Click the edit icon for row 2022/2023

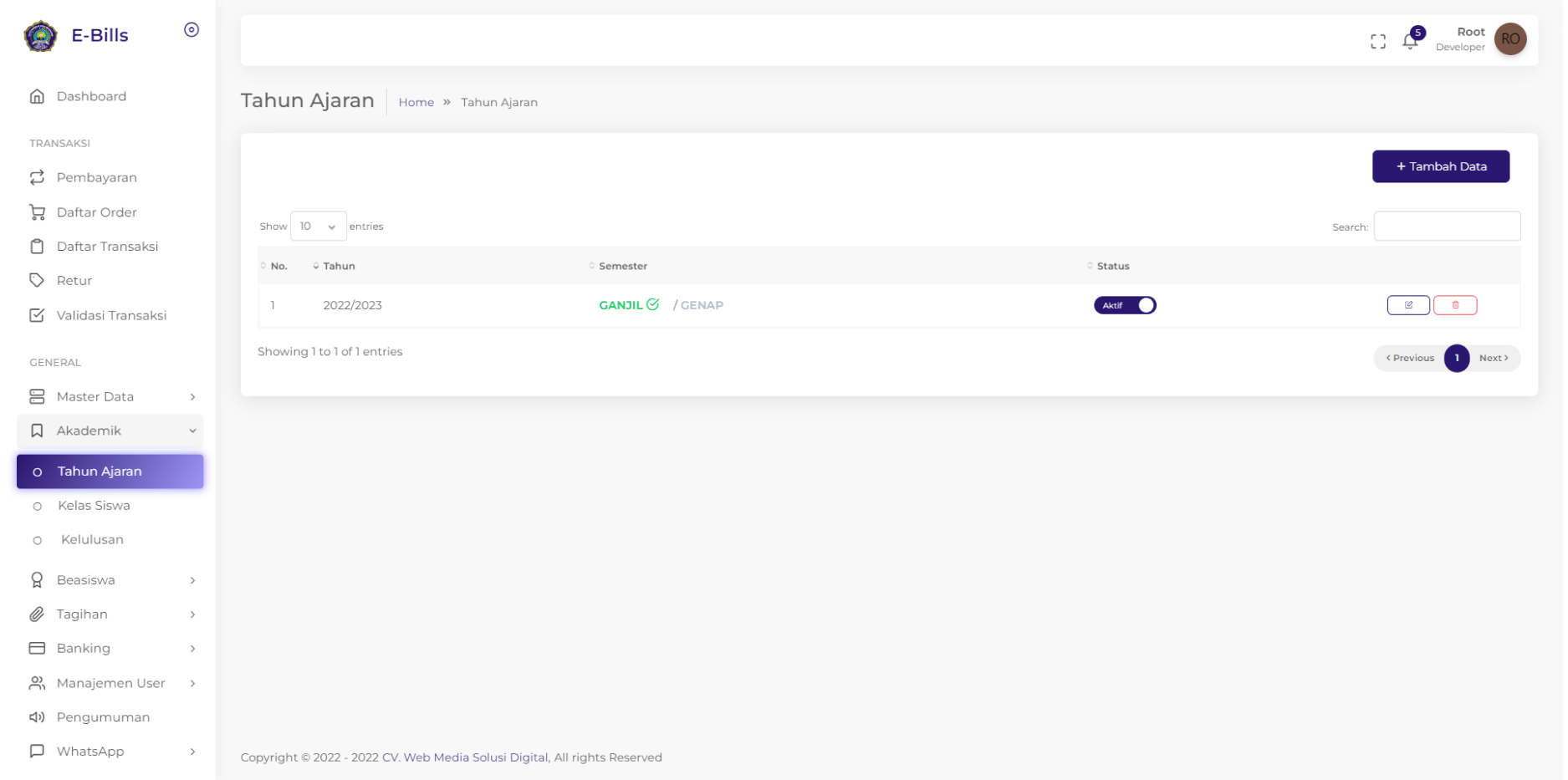[1408, 305]
